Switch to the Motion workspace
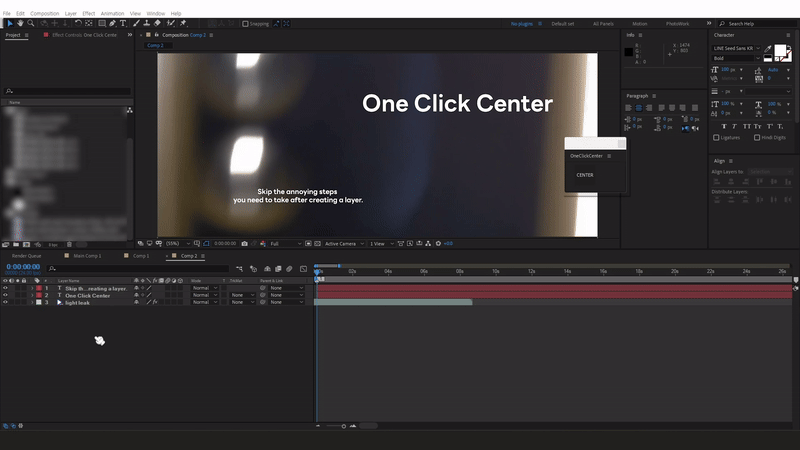The image size is (800, 450). coord(639,22)
